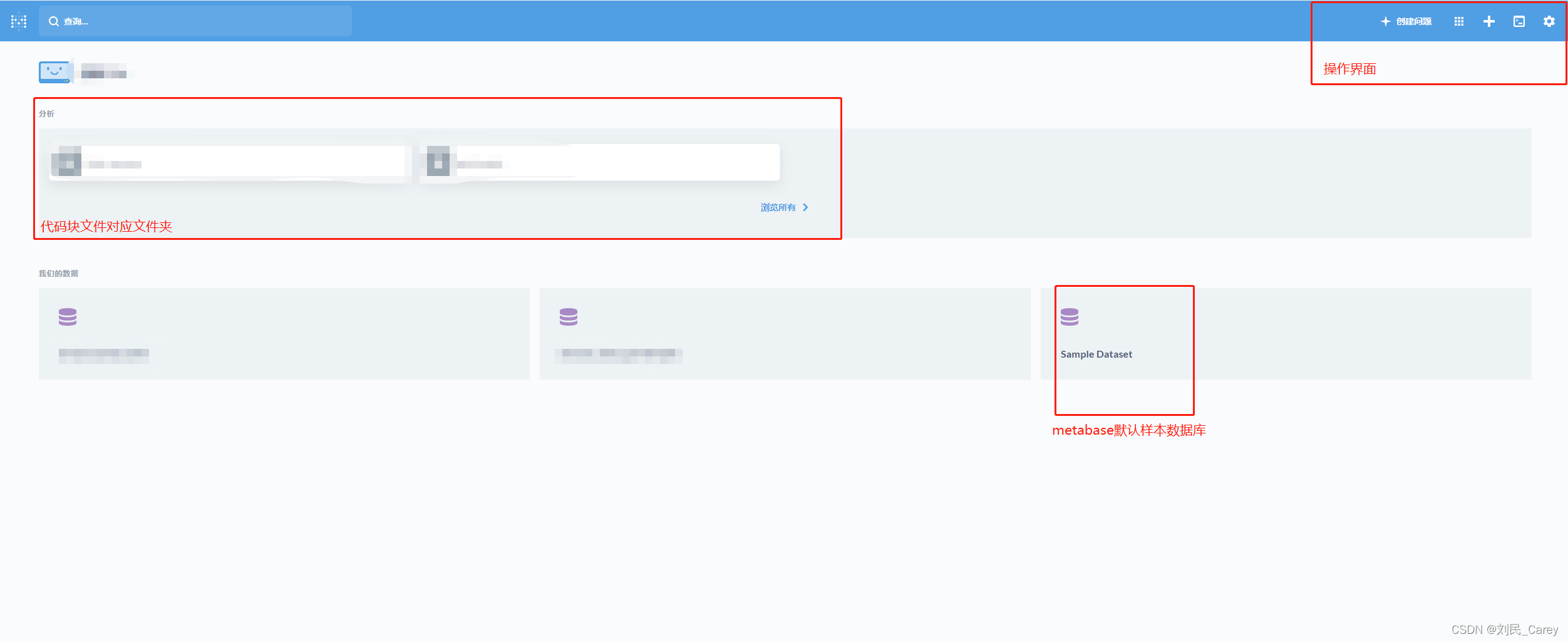Open the browse data grid icon
Screen dimensions: 1568x642
[x=1459, y=21]
